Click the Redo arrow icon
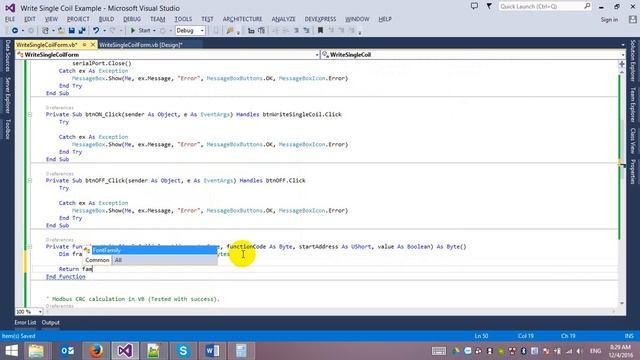The image size is (640, 360). (113, 31)
